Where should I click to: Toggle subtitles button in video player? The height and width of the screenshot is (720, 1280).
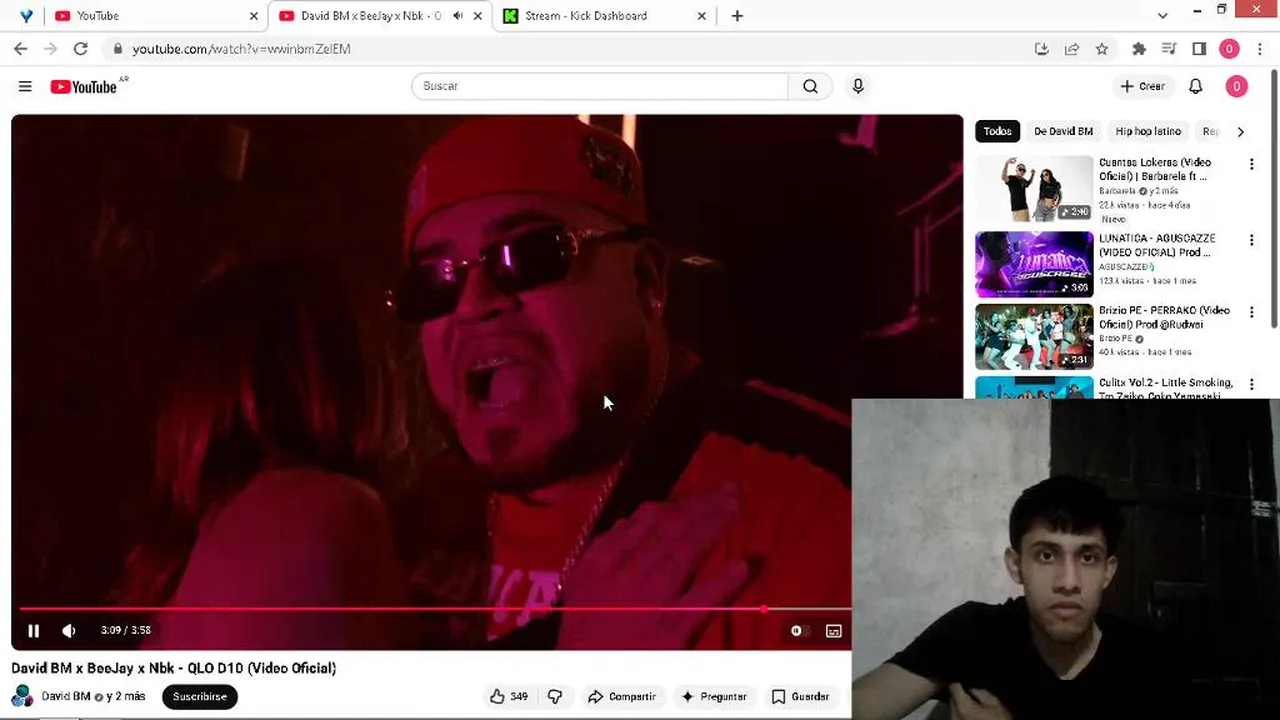click(x=833, y=631)
